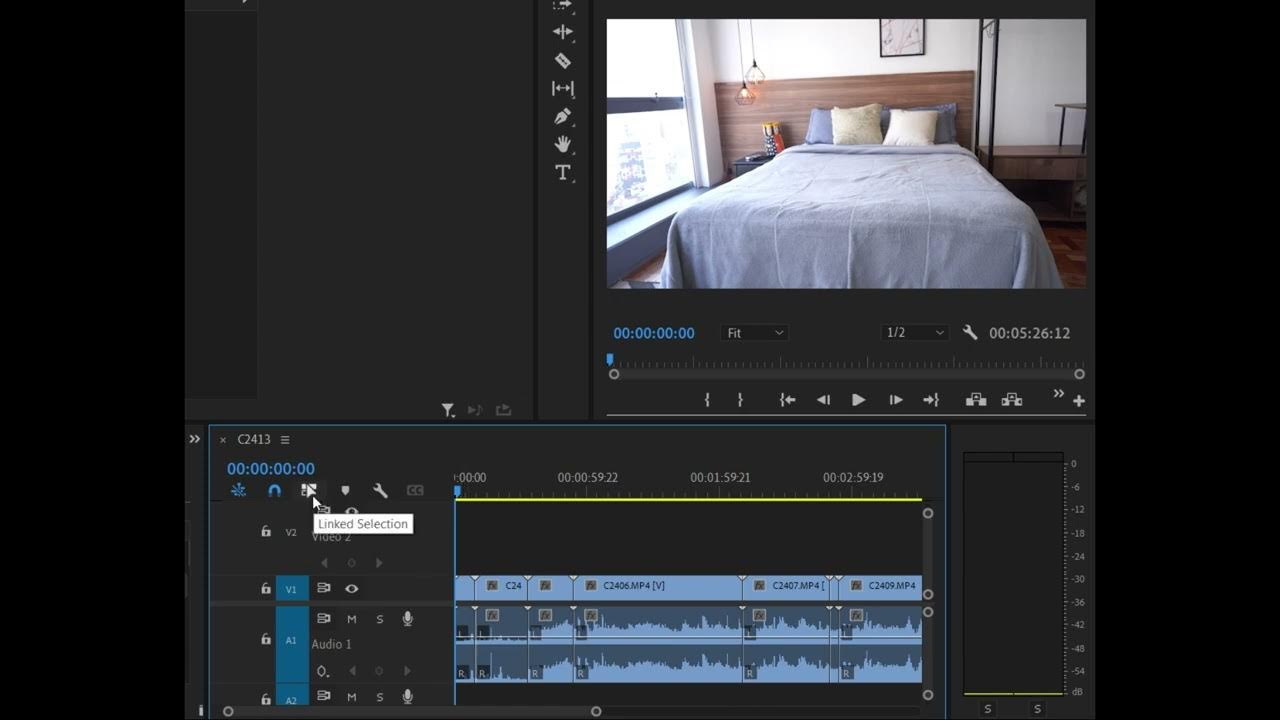Toggle Linked Selection in Timeline
This screenshot has width=1280, height=720.
point(309,490)
